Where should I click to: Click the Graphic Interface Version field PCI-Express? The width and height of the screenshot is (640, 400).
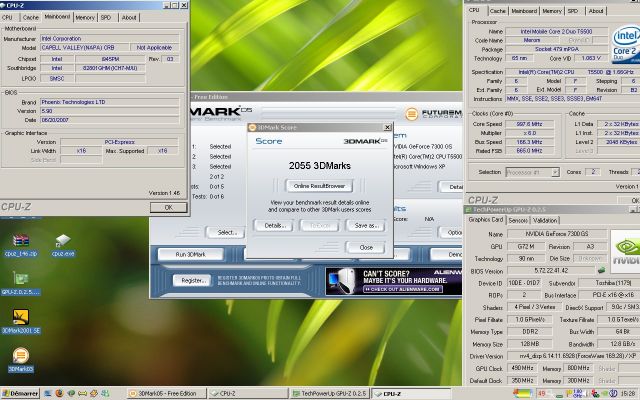(x=119, y=142)
